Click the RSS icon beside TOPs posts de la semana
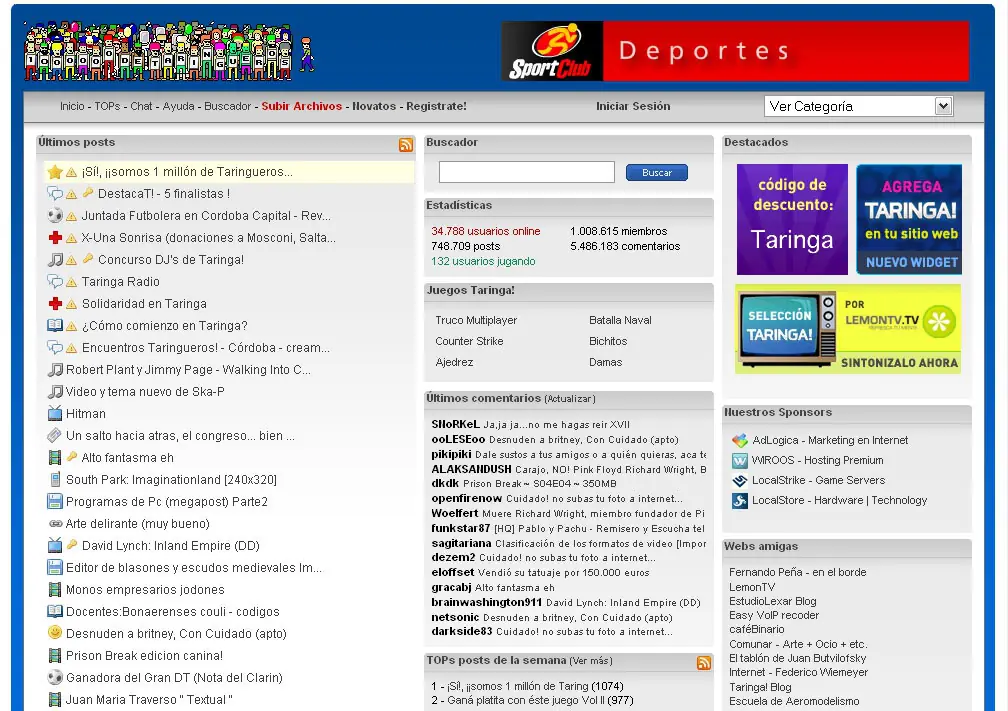Viewport: 1008px width, 711px height. 704,663
